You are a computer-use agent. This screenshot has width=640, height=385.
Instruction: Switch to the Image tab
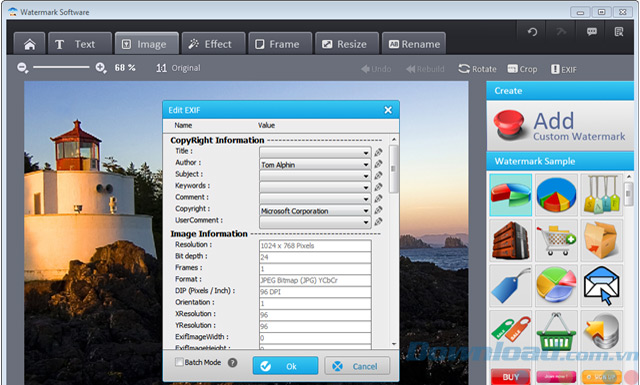pos(147,44)
